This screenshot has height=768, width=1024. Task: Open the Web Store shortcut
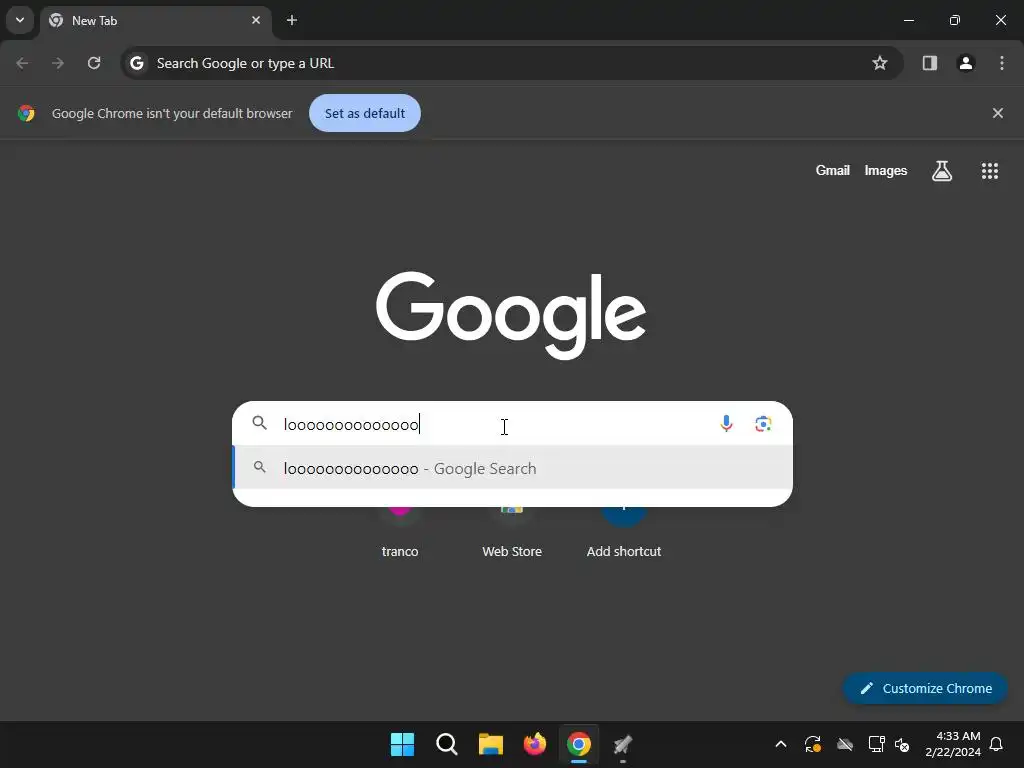click(512, 536)
